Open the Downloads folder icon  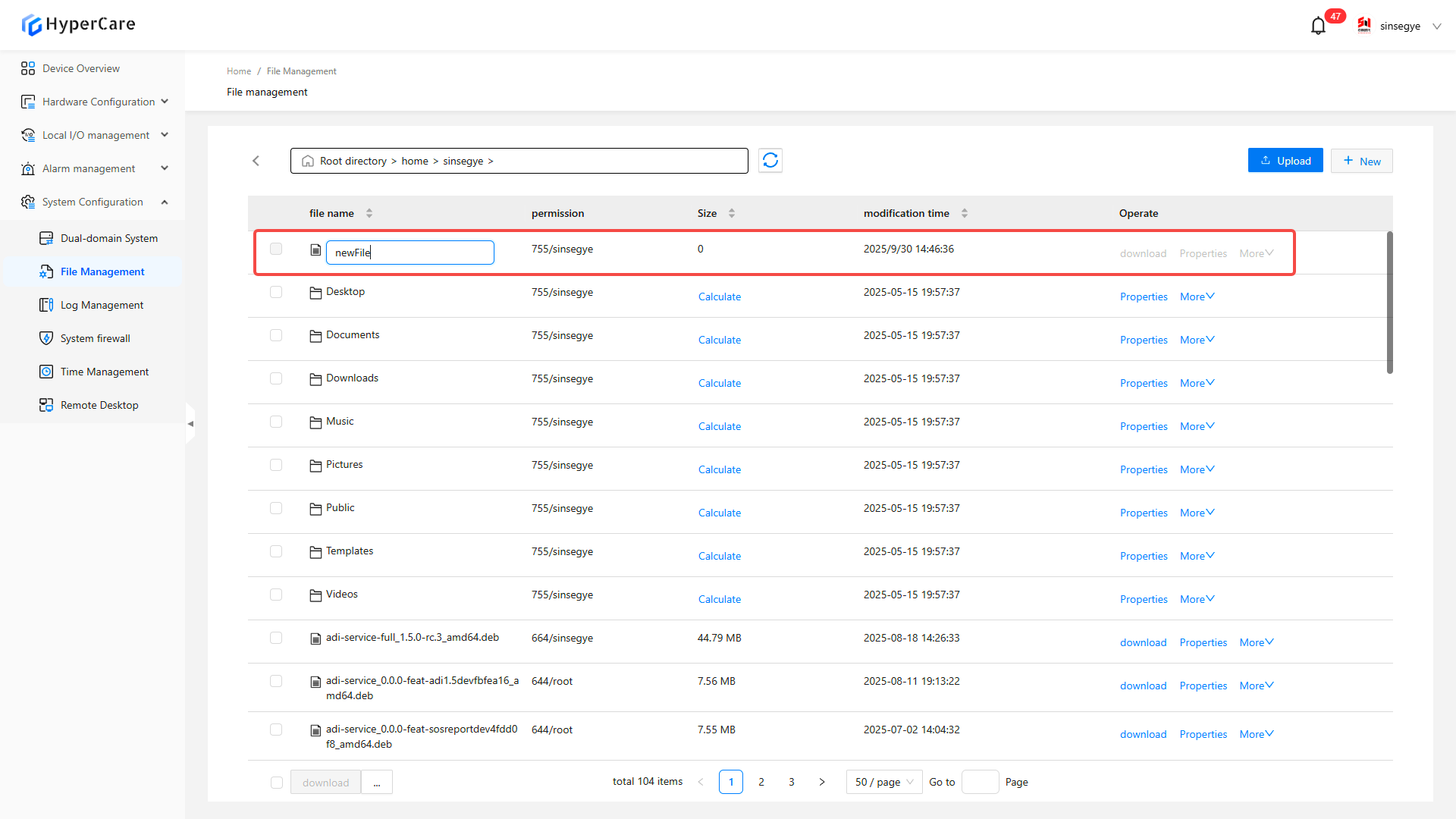[315, 379]
